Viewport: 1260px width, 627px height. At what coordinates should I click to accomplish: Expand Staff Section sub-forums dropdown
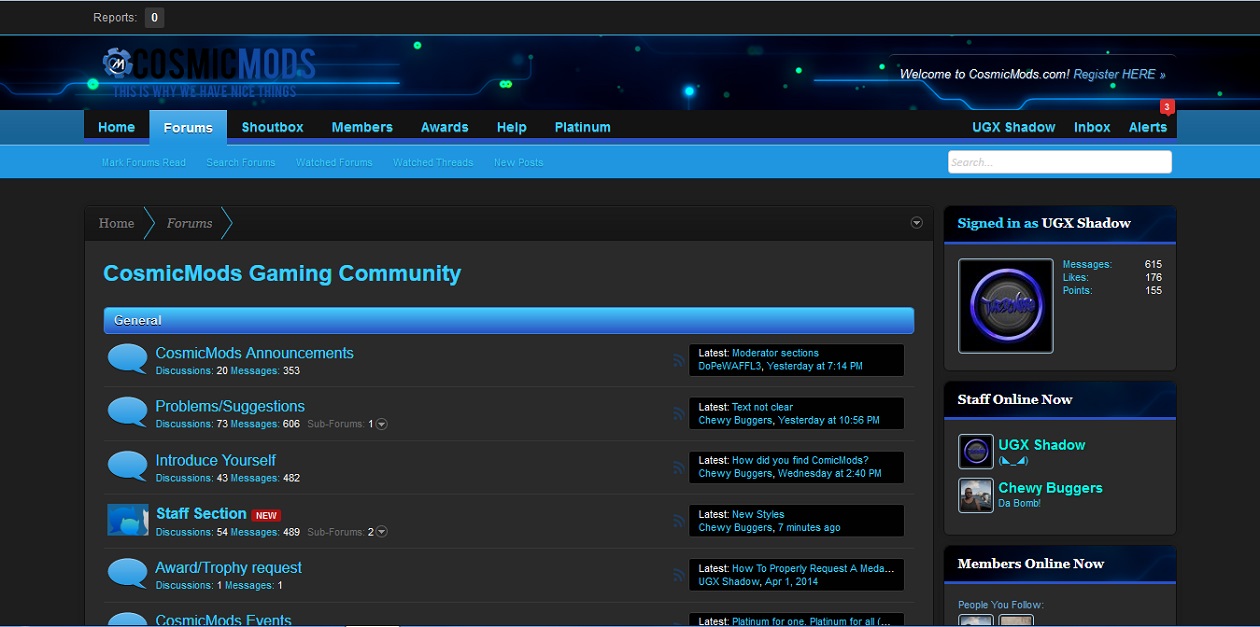click(381, 532)
